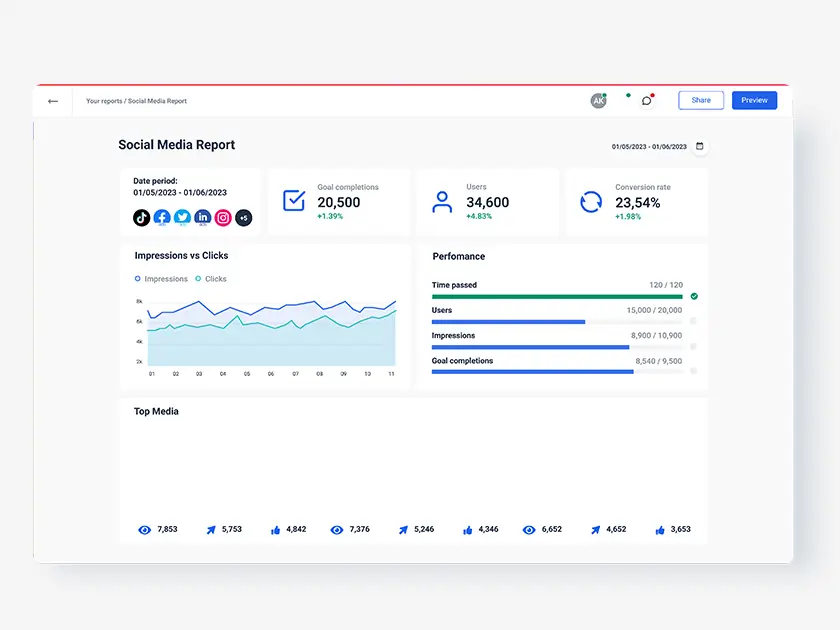This screenshot has height=630, width=840.
Task: Click the Conversion rate refresh icon
Action: [591, 202]
